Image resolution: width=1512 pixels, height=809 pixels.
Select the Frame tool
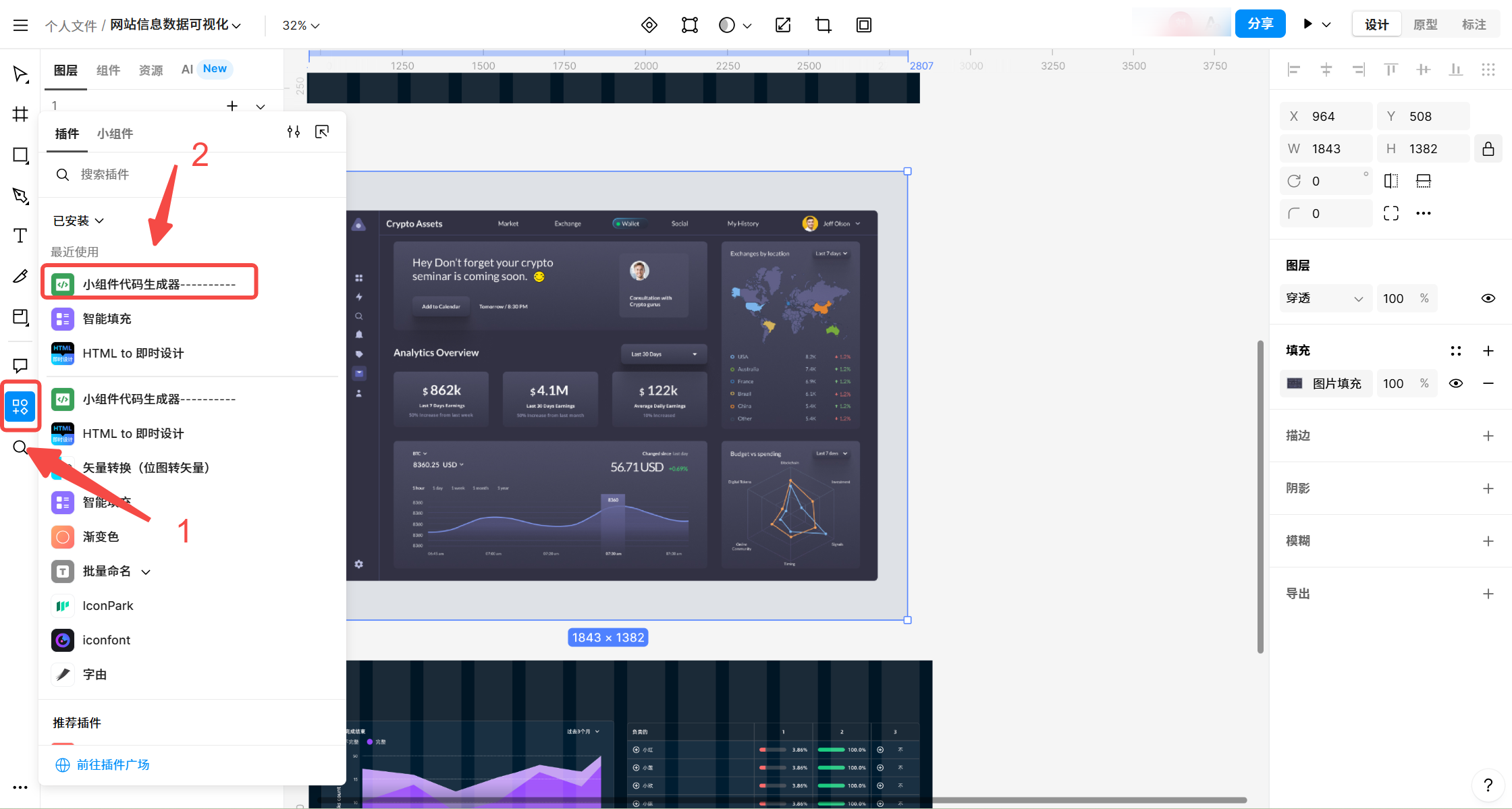[20, 114]
